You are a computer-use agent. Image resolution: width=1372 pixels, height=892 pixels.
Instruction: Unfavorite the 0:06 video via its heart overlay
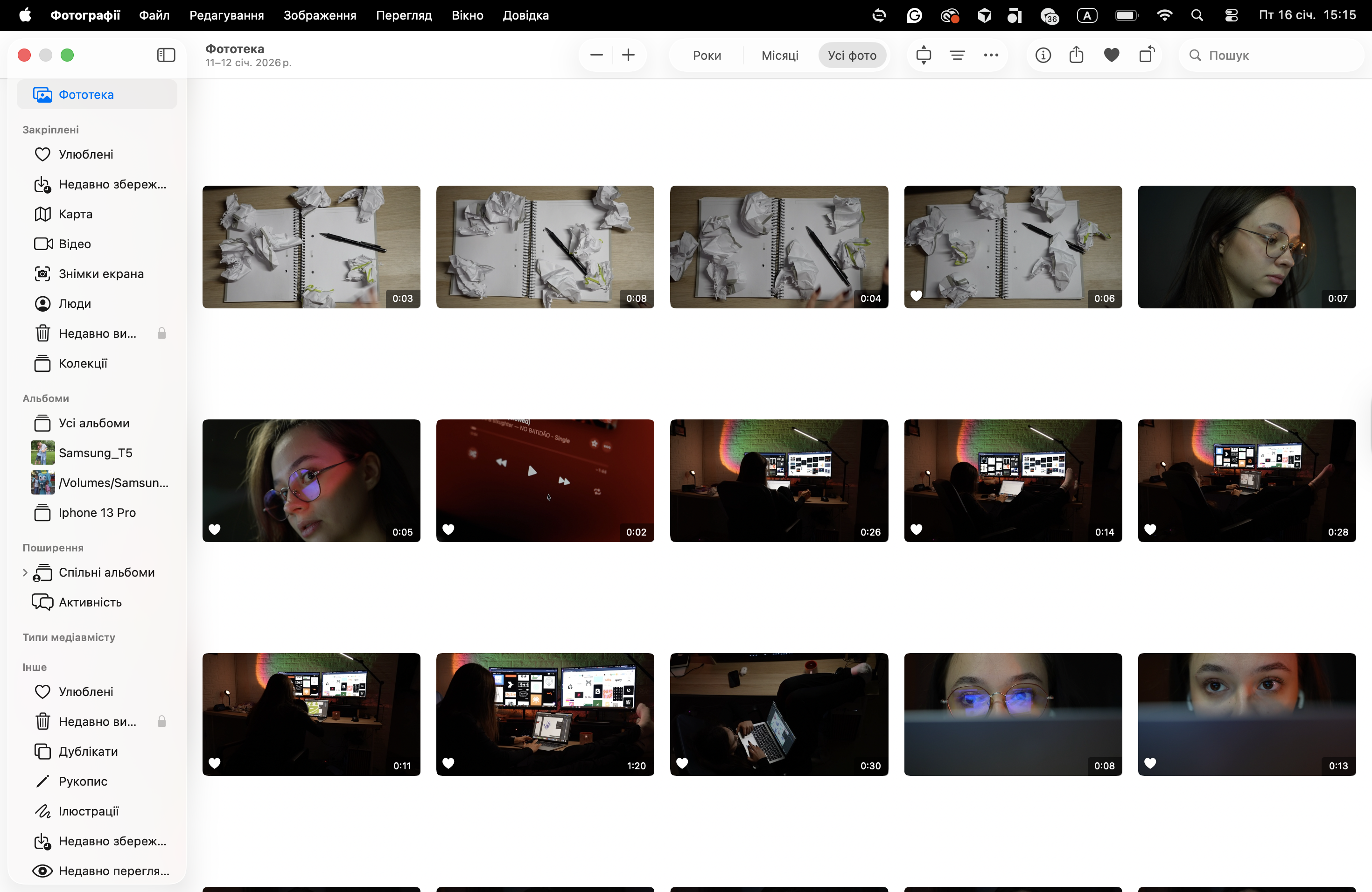(917, 296)
